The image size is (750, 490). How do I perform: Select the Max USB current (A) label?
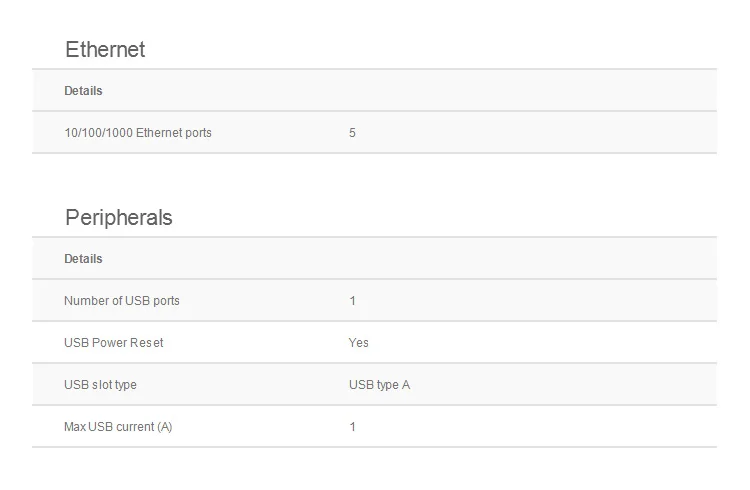pyautogui.click(x=118, y=427)
